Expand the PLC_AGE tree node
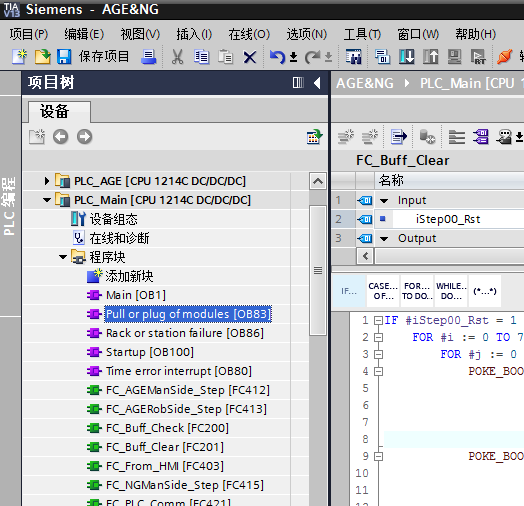The image size is (524, 506). click(x=47, y=181)
